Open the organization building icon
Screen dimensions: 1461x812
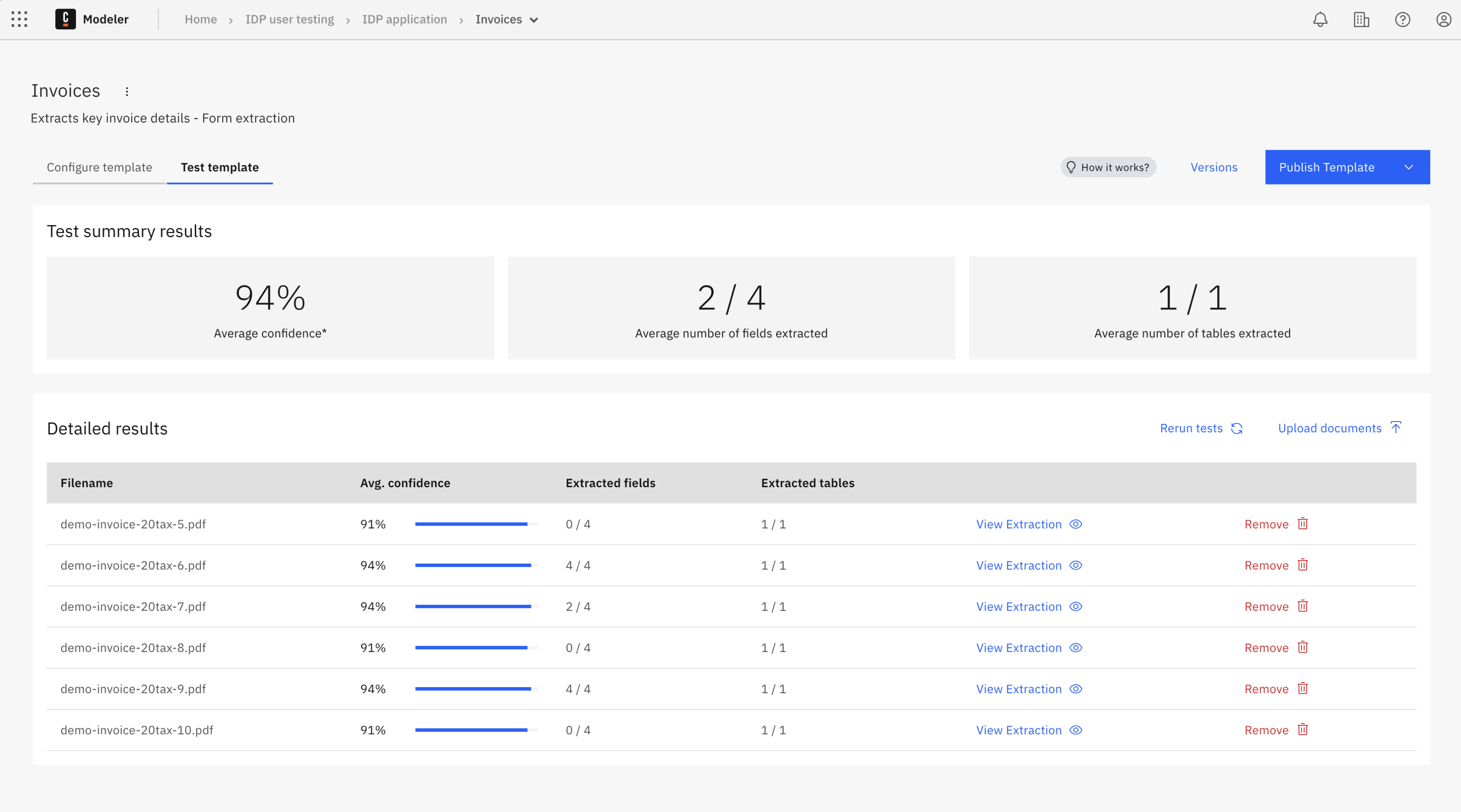coord(1361,20)
